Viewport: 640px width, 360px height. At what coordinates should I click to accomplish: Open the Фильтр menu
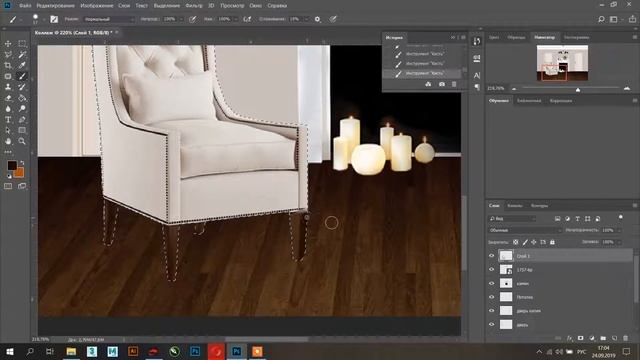(193, 6)
